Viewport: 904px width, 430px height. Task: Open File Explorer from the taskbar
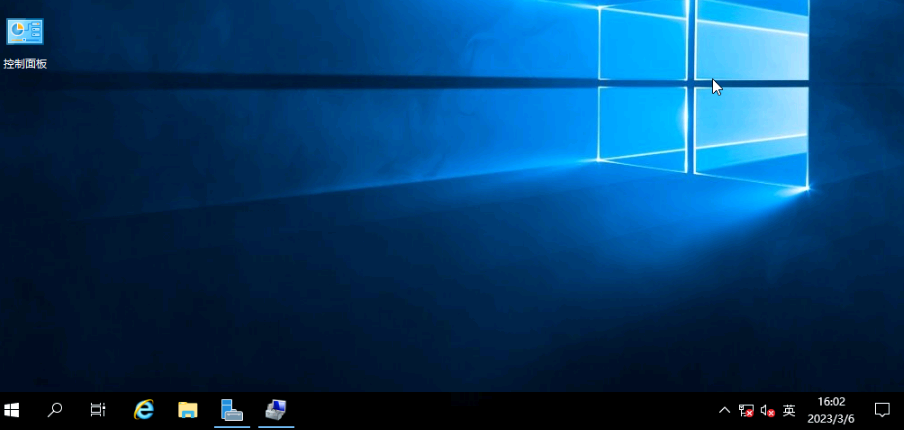(188, 410)
